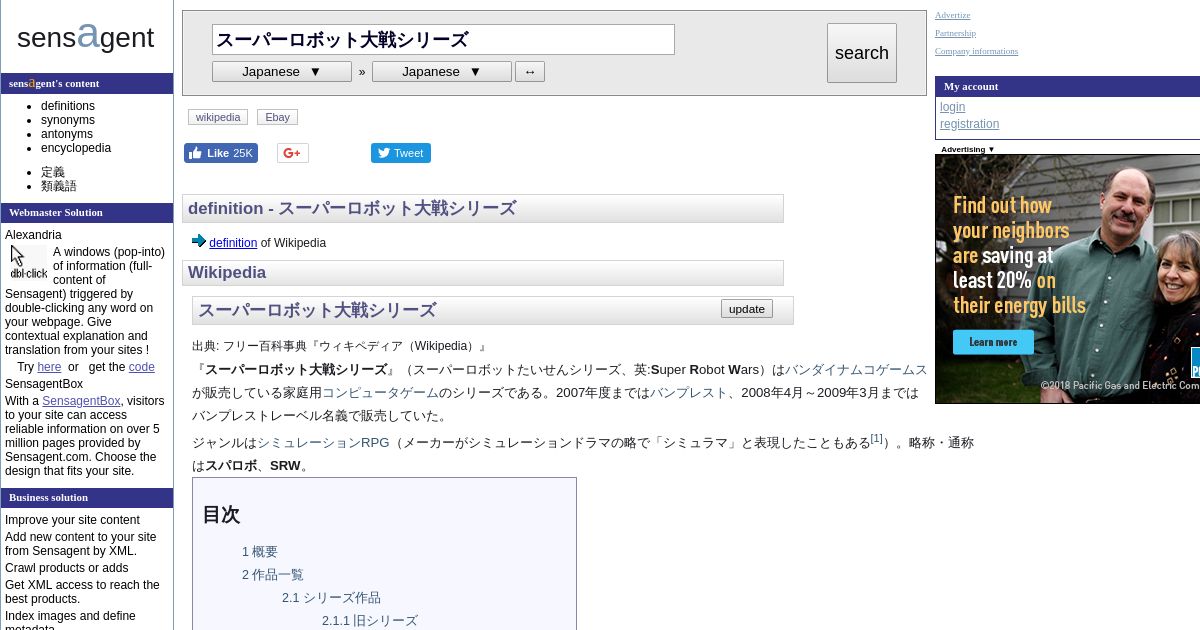Screen dimensions: 1200x630
Task: Click the sensagent logo
Action: [85, 37]
